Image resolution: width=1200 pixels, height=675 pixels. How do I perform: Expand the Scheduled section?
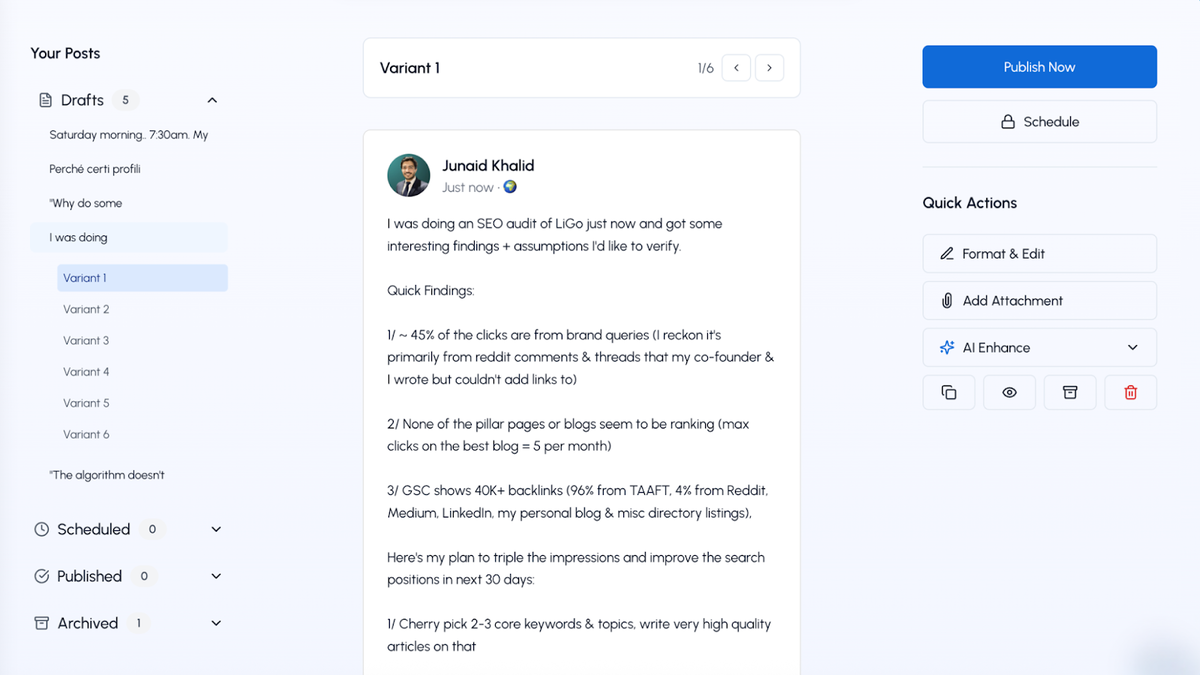[216, 529]
